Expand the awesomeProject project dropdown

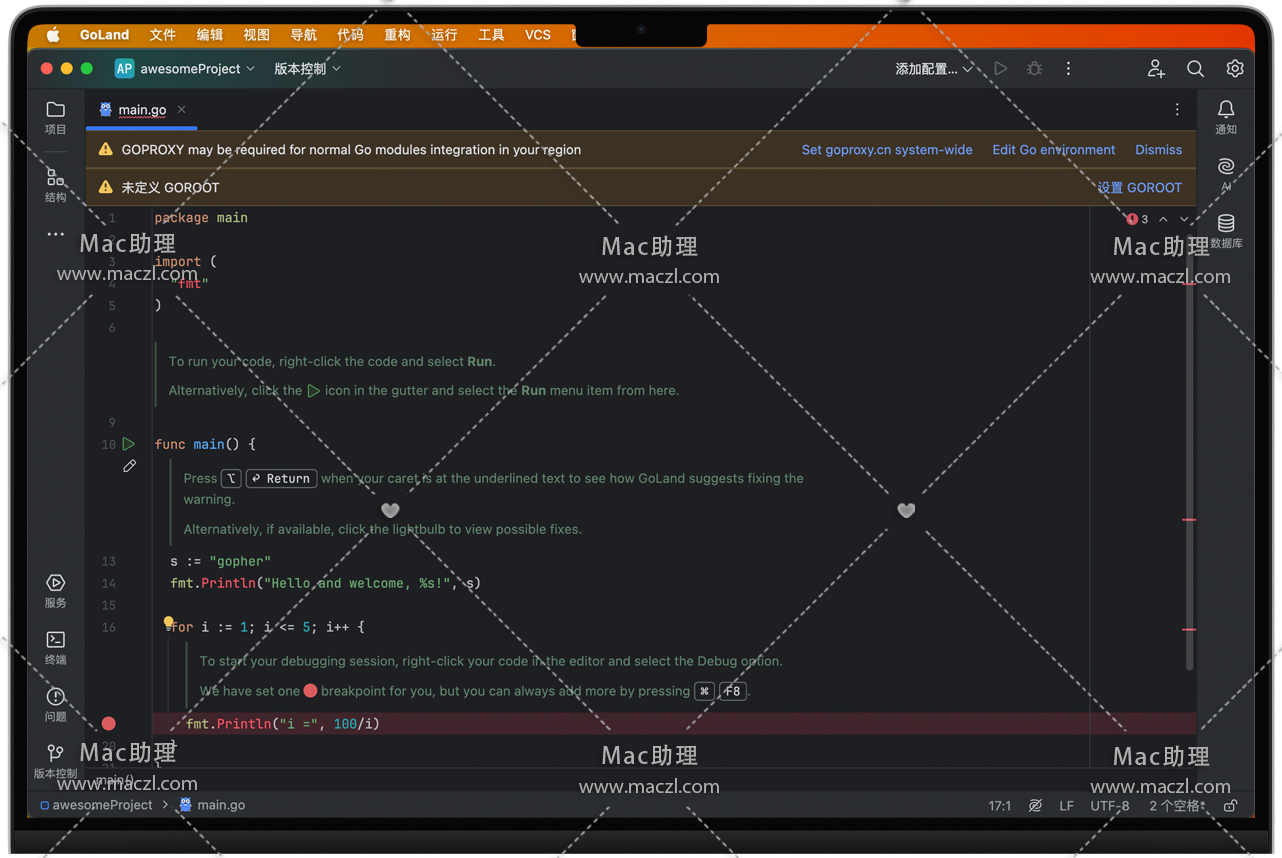(x=186, y=69)
